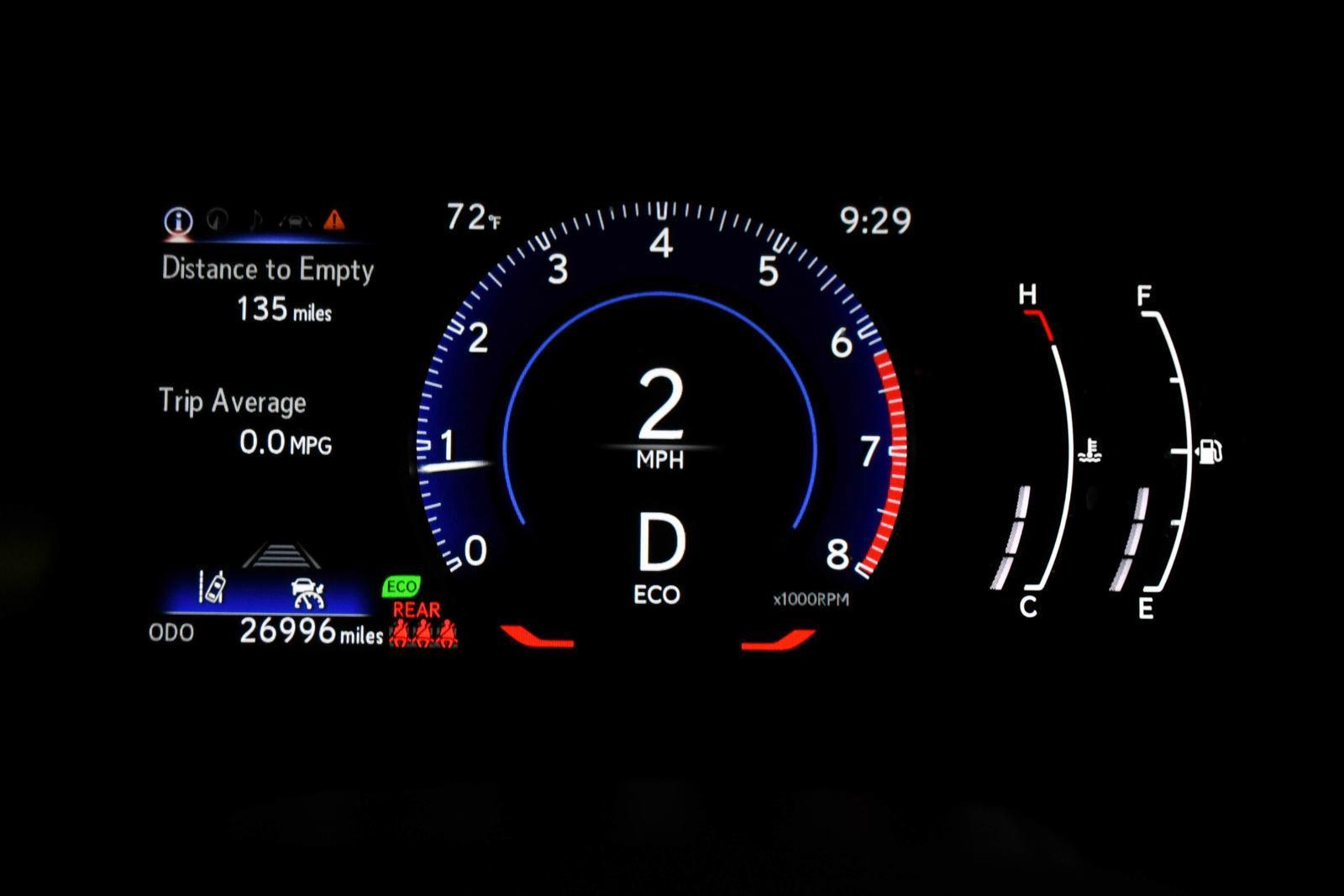1344x896 pixels.
Task: Open the orange warning triangle tab
Action: point(334,220)
